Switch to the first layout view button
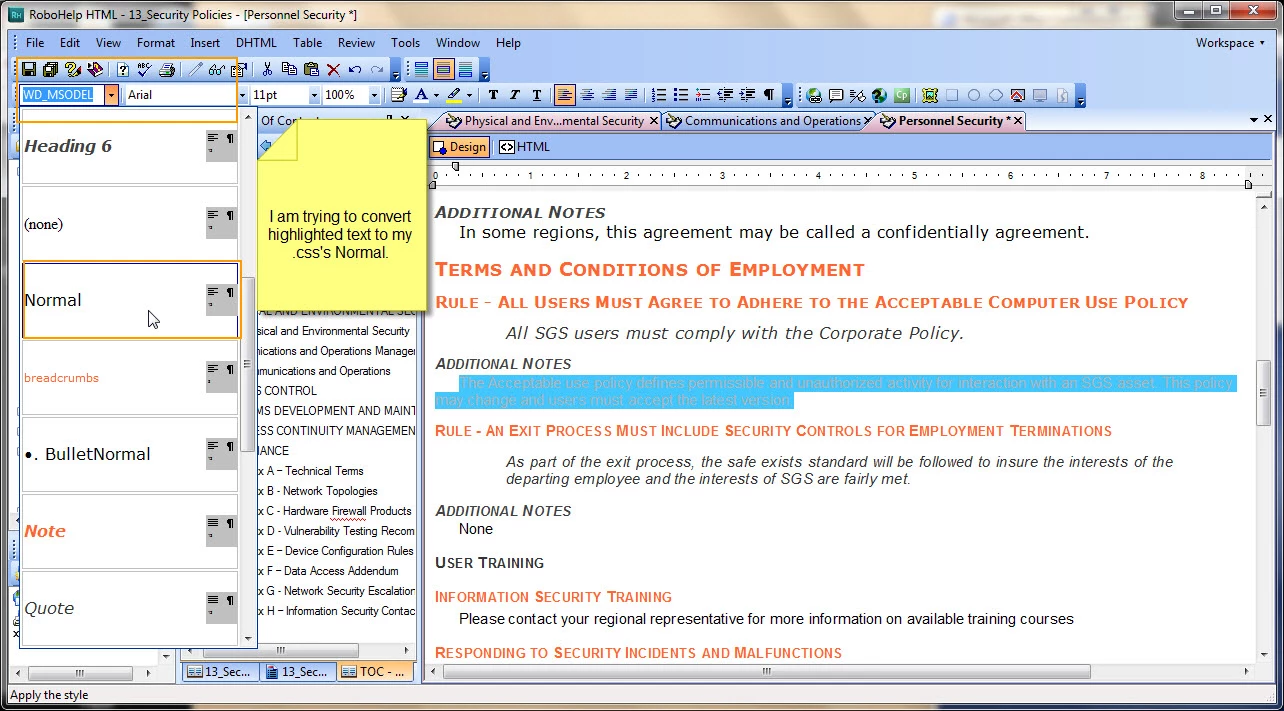 tap(421, 69)
